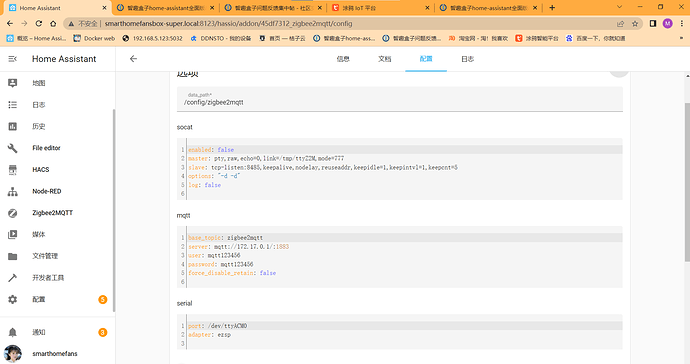Viewport: 690px width, 364px height.
Task: Open the 涂鸦智能平台 bookmark
Action: pos(536,38)
